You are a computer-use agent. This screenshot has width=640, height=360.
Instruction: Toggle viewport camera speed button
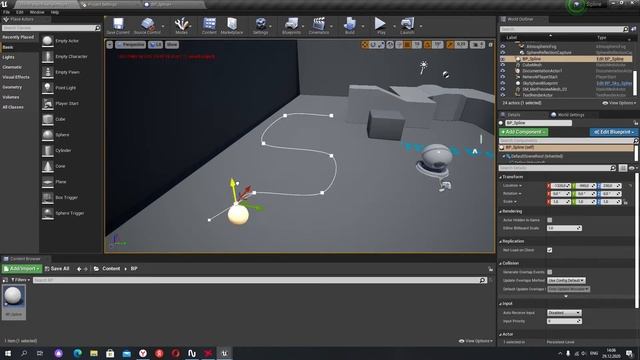coord(477,44)
